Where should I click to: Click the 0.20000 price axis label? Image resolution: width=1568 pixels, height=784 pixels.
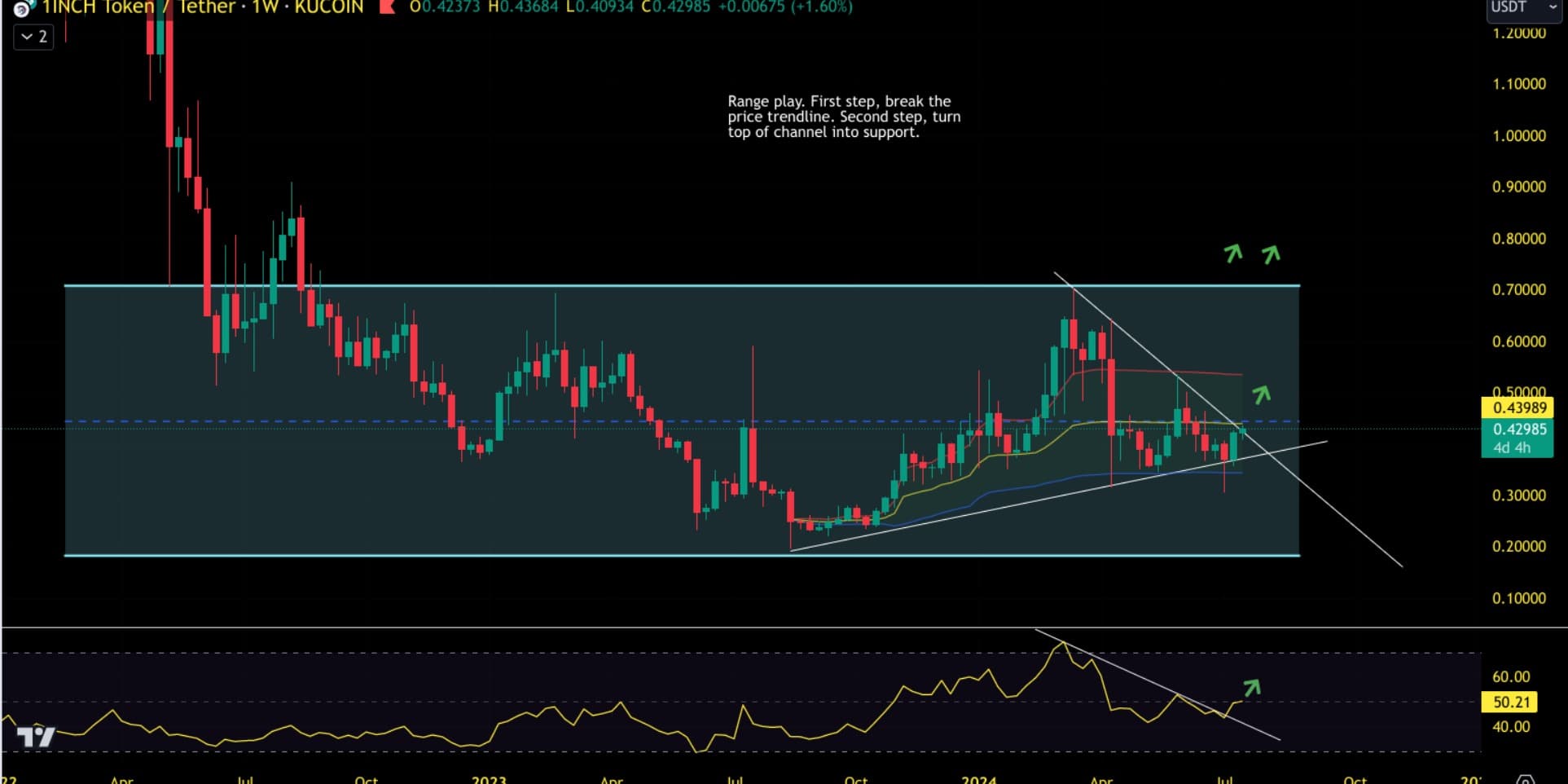1519,547
